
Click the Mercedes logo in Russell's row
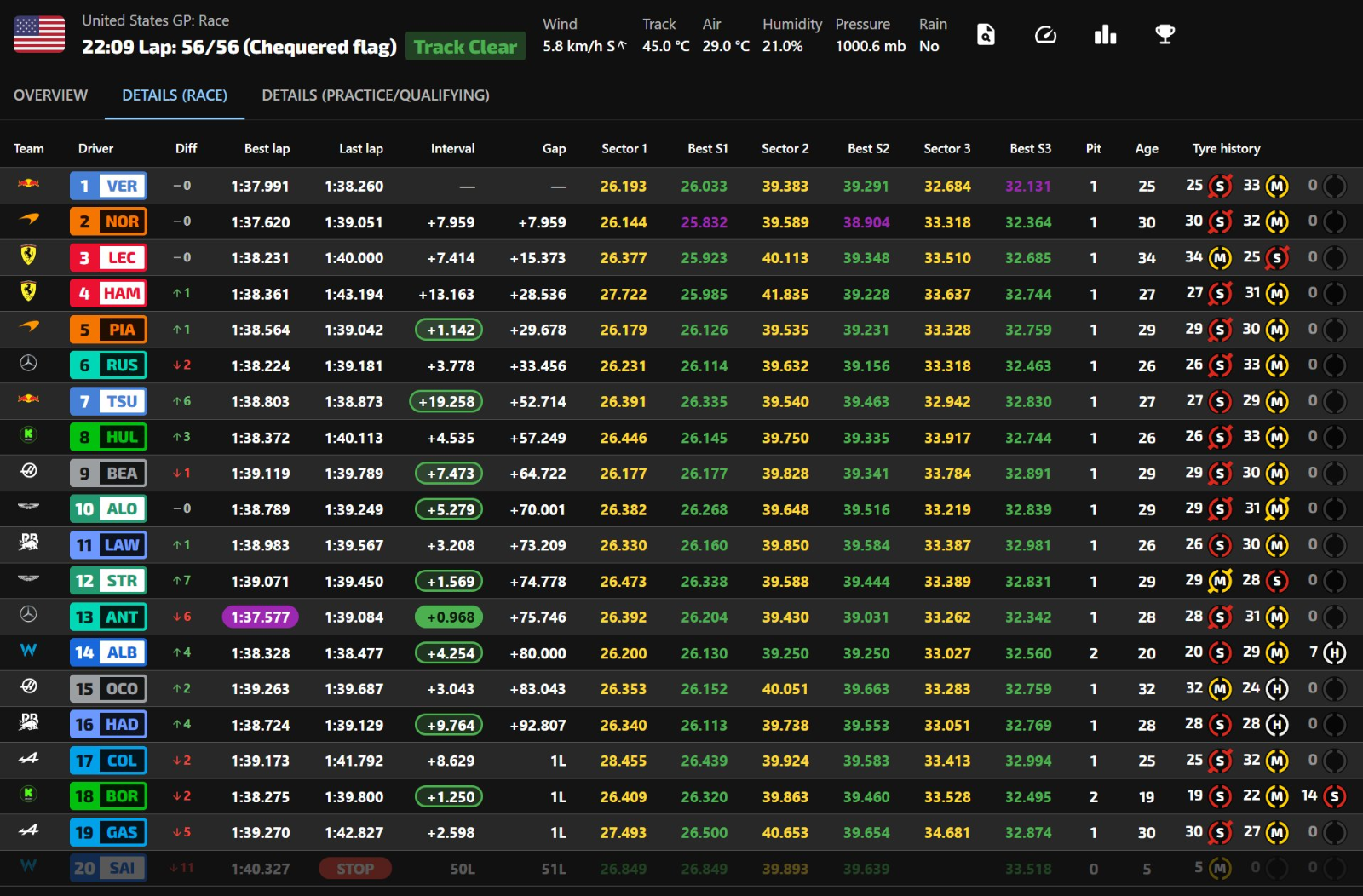click(28, 364)
